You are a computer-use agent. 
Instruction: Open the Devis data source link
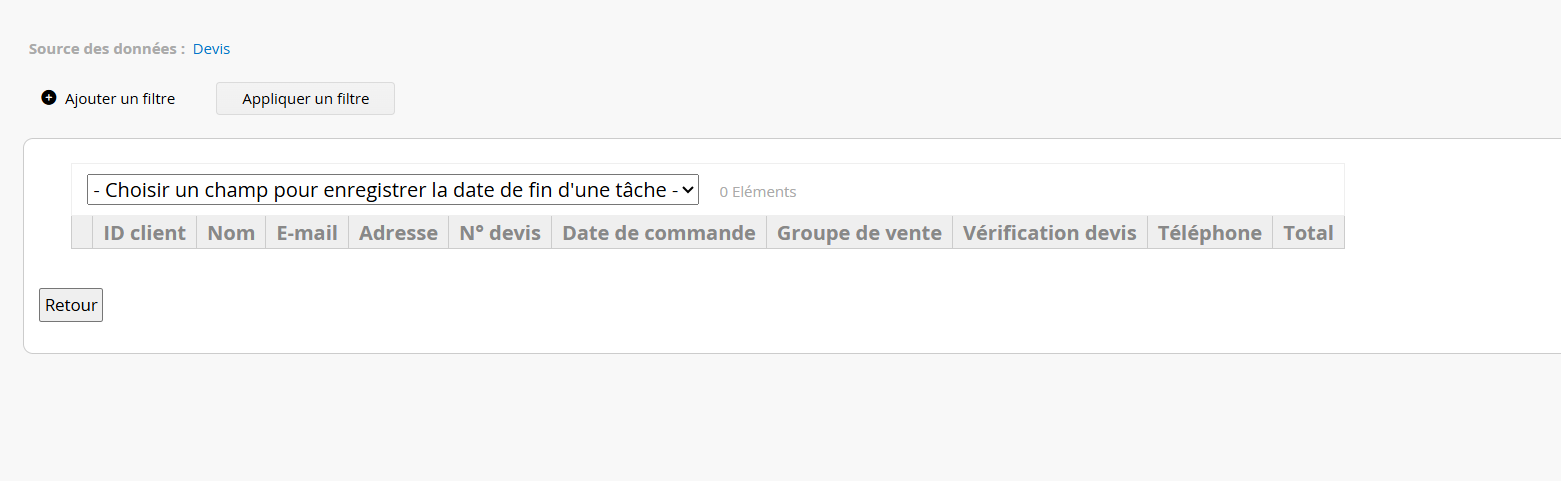211,48
